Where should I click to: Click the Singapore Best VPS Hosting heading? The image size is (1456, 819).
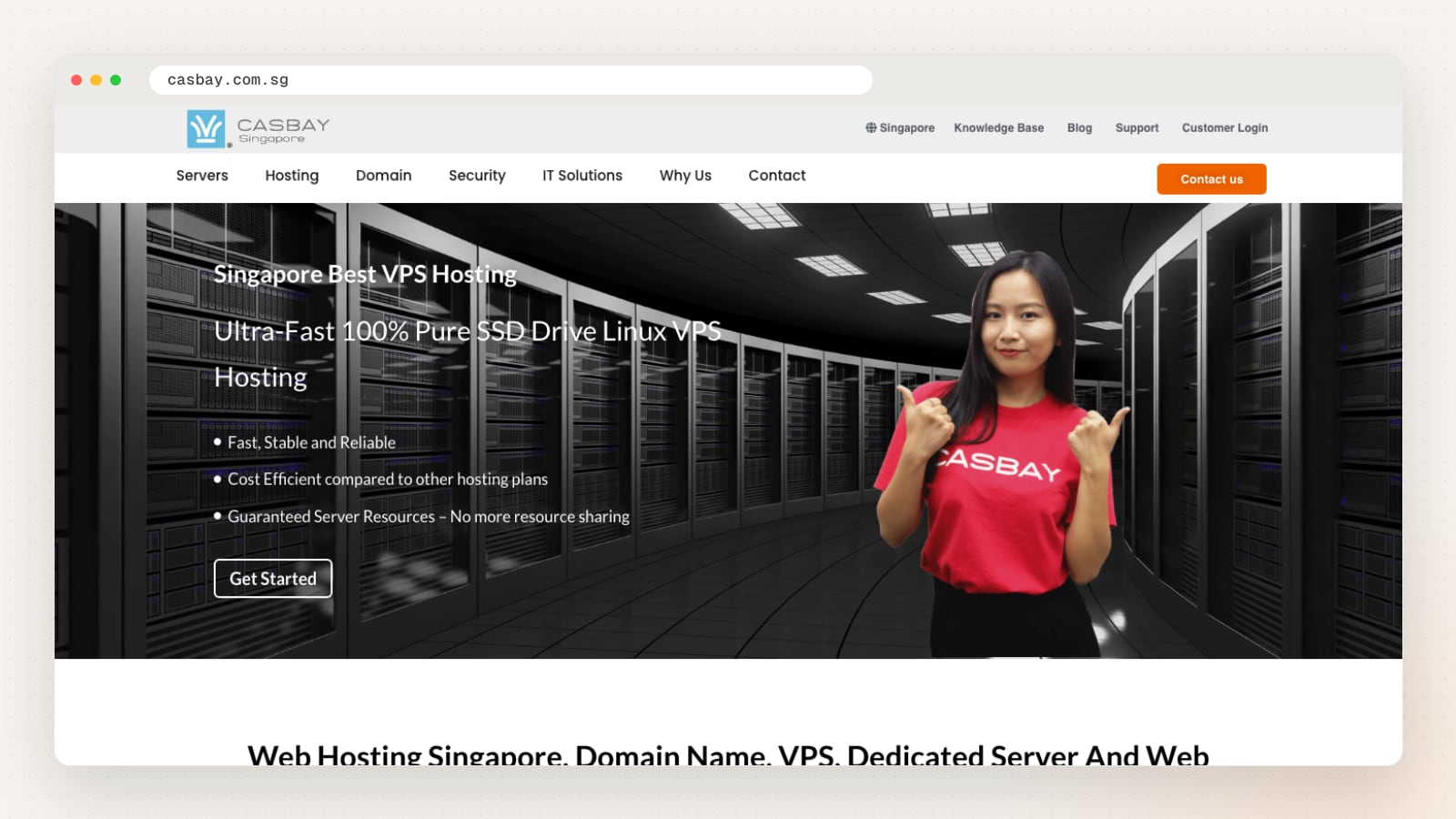(x=365, y=274)
